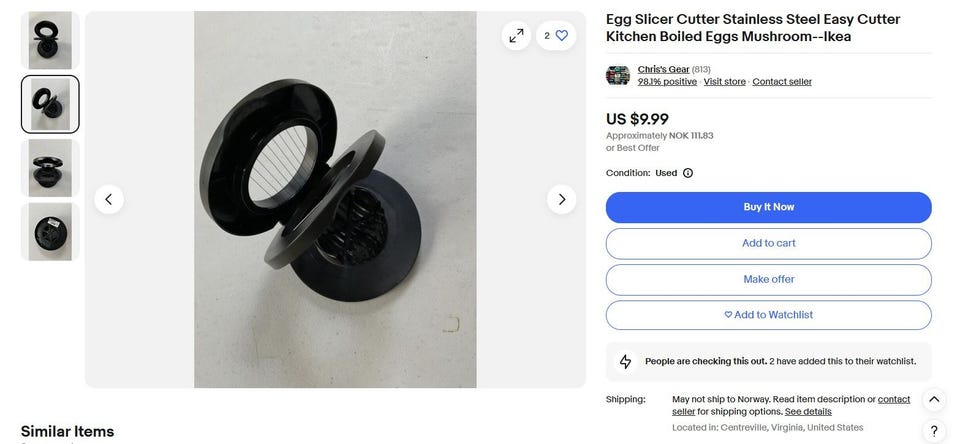This screenshot has width=960, height=444.
Task: Open the Visit store link
Action: coord(724,81)
